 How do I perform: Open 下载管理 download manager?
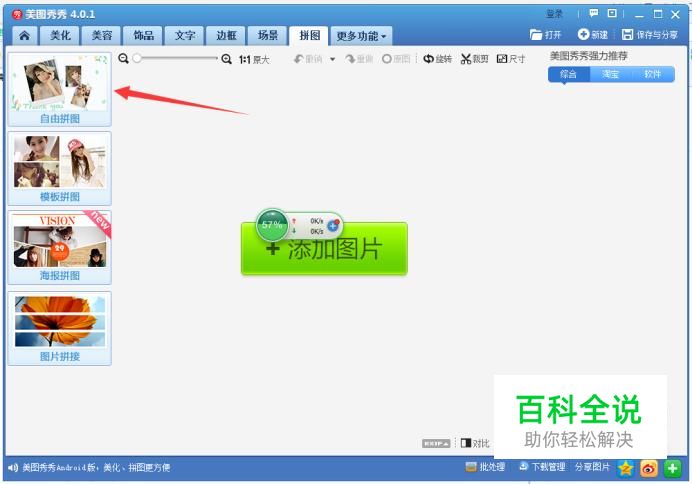[542, 467]
